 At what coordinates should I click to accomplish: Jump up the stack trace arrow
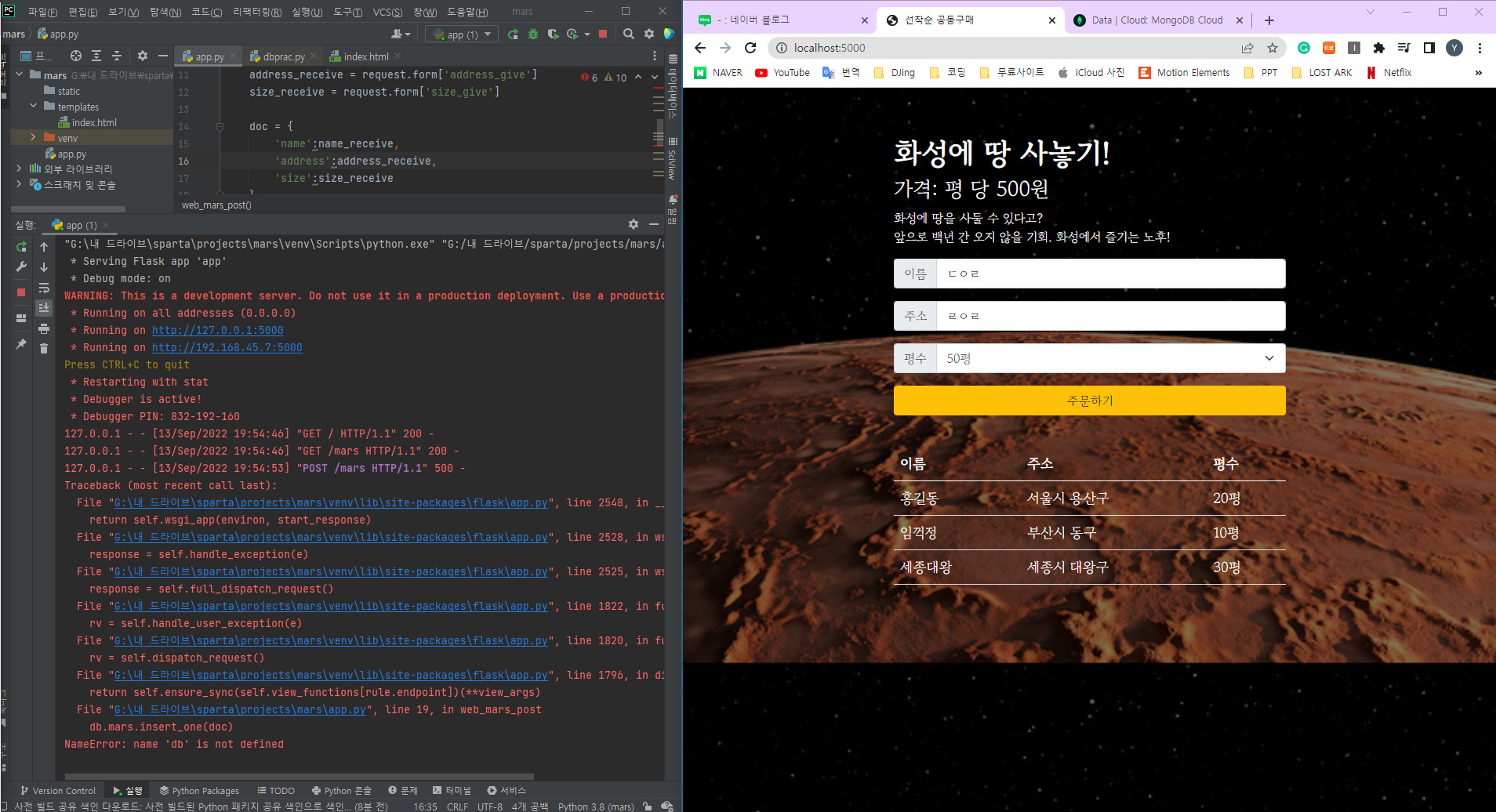44,247
